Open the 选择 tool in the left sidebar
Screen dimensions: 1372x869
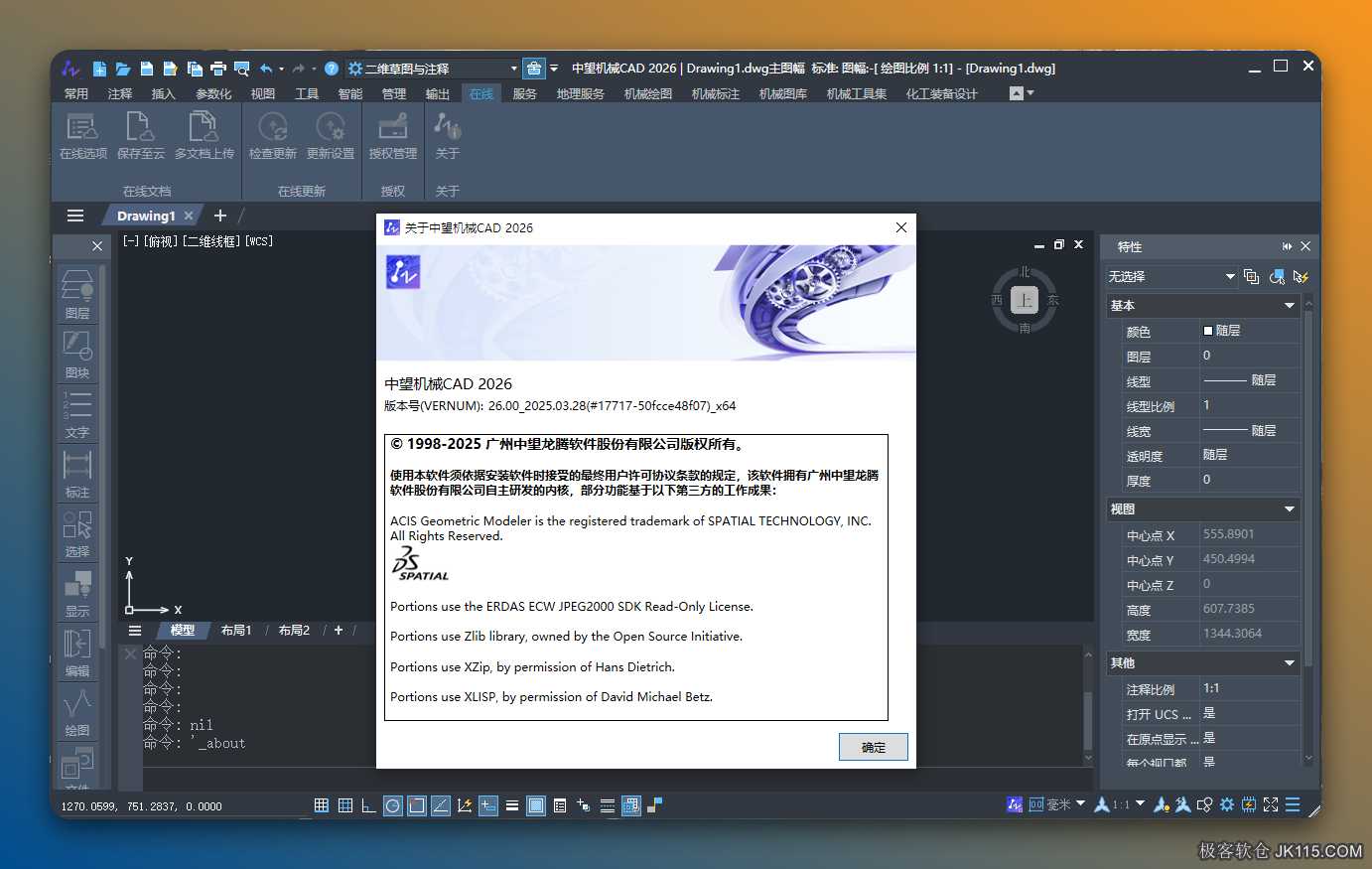[77, 532]
